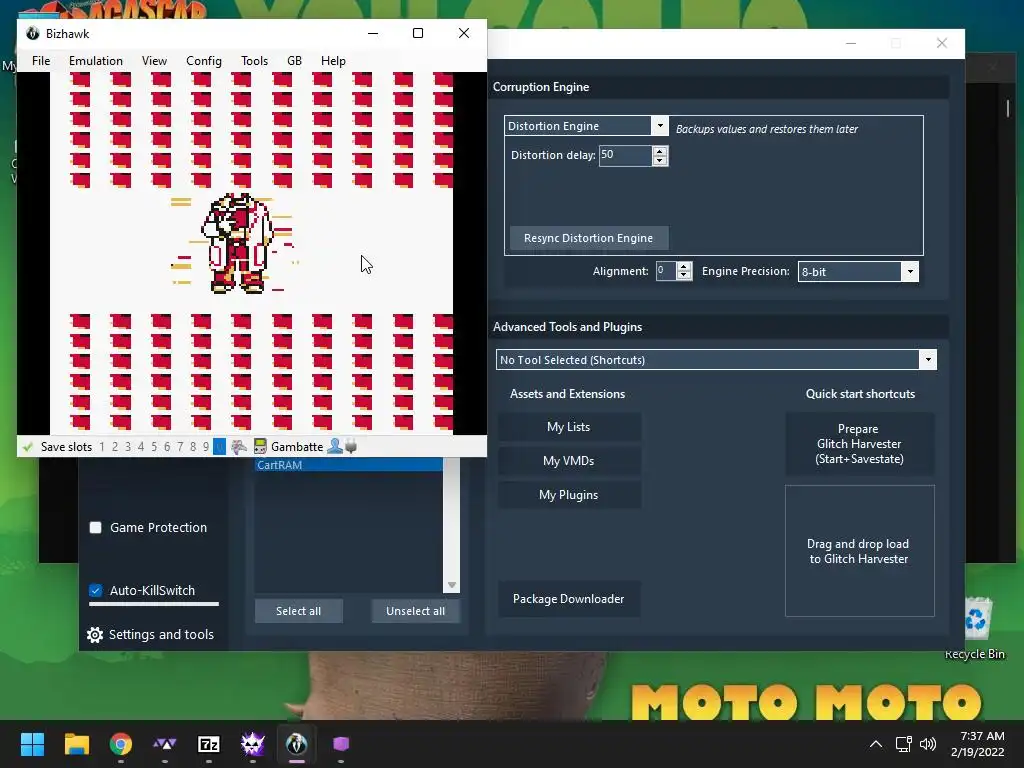
Task: Show hidden system tray icons
Action: [876, 744]
